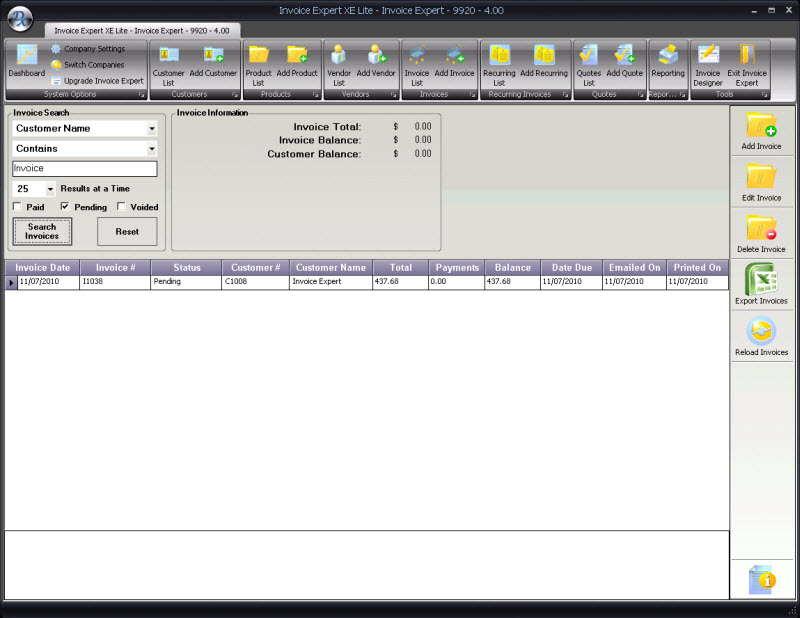Sort by Customer Name column header

coord(331,267)
